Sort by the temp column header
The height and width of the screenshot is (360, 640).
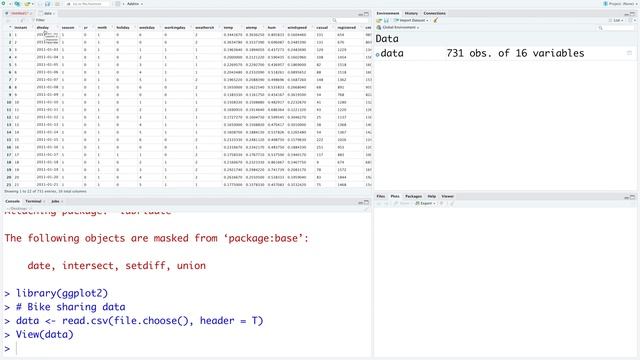(x=228, y=27)
